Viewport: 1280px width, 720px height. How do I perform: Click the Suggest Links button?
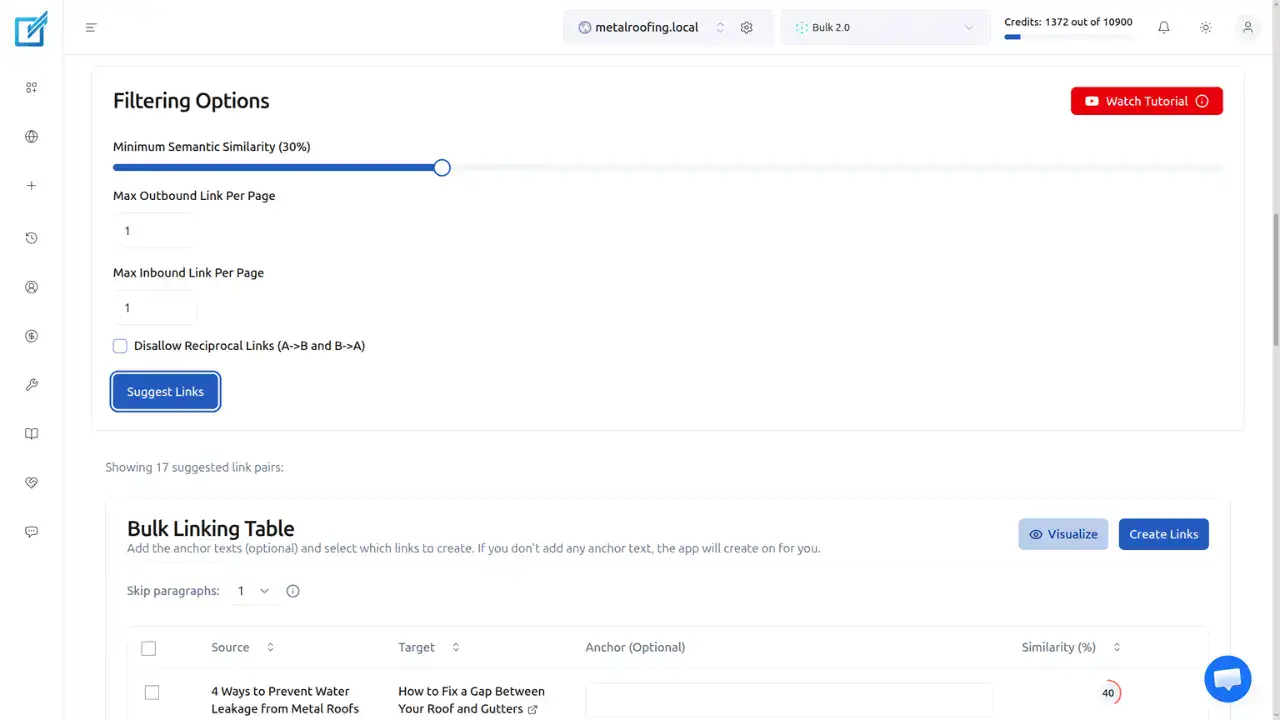165,392
